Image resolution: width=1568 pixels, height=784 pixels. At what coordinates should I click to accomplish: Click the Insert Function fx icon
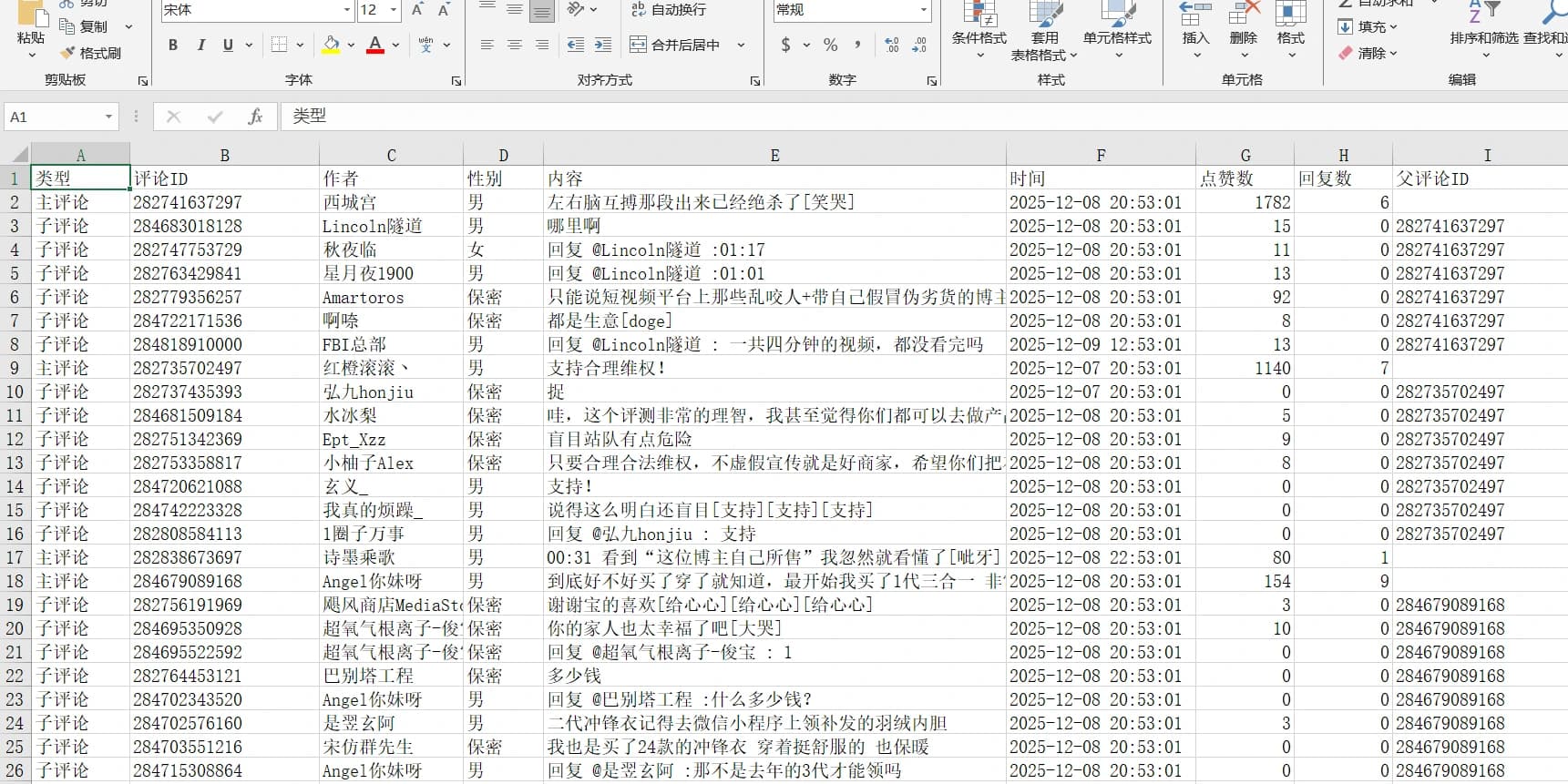tap(256, 117)
